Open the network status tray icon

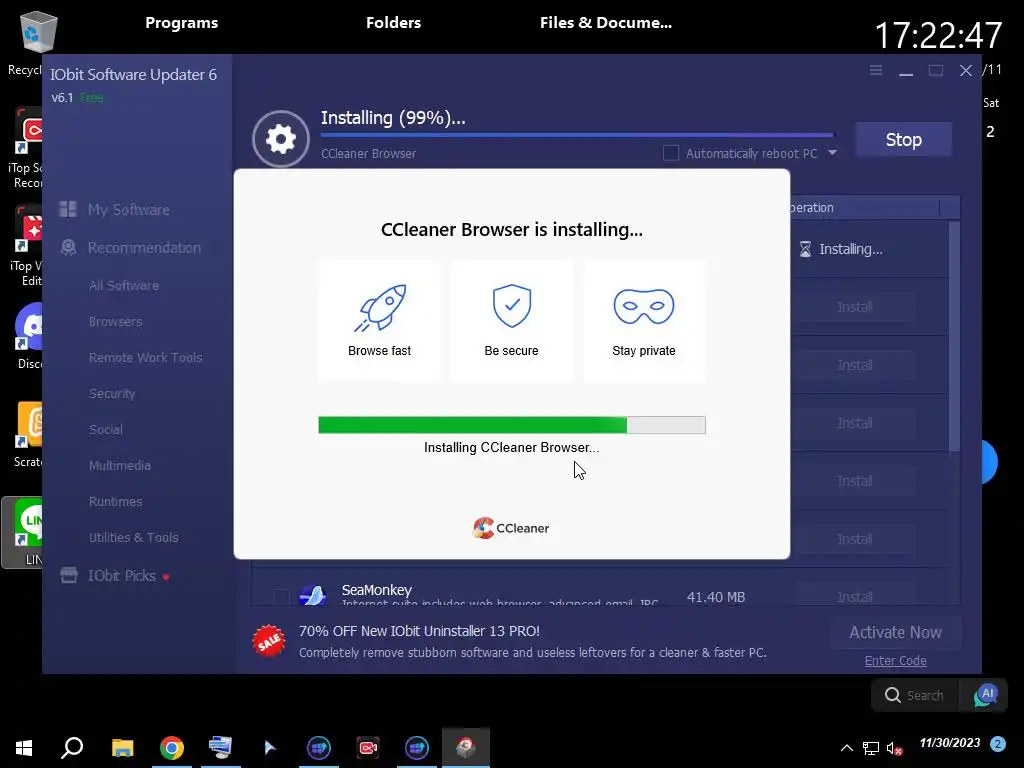click(871, 748)
